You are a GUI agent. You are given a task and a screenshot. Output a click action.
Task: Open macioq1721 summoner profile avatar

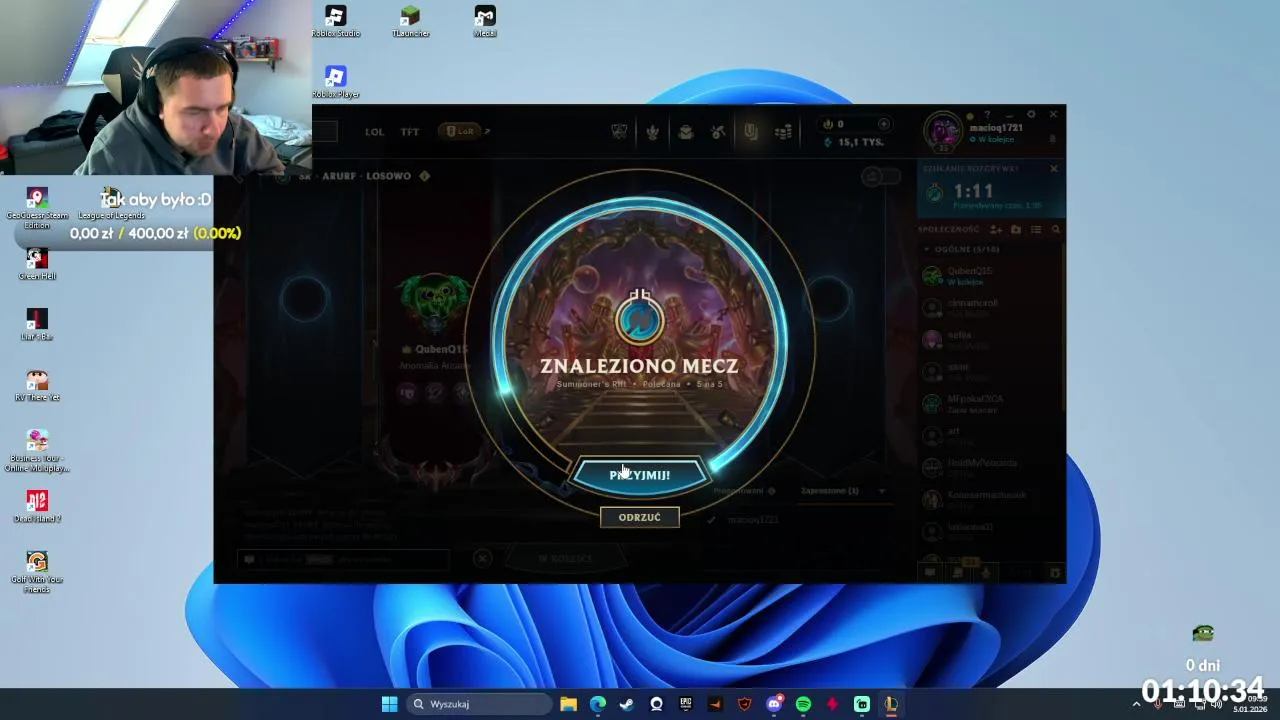tap(943, 131)
